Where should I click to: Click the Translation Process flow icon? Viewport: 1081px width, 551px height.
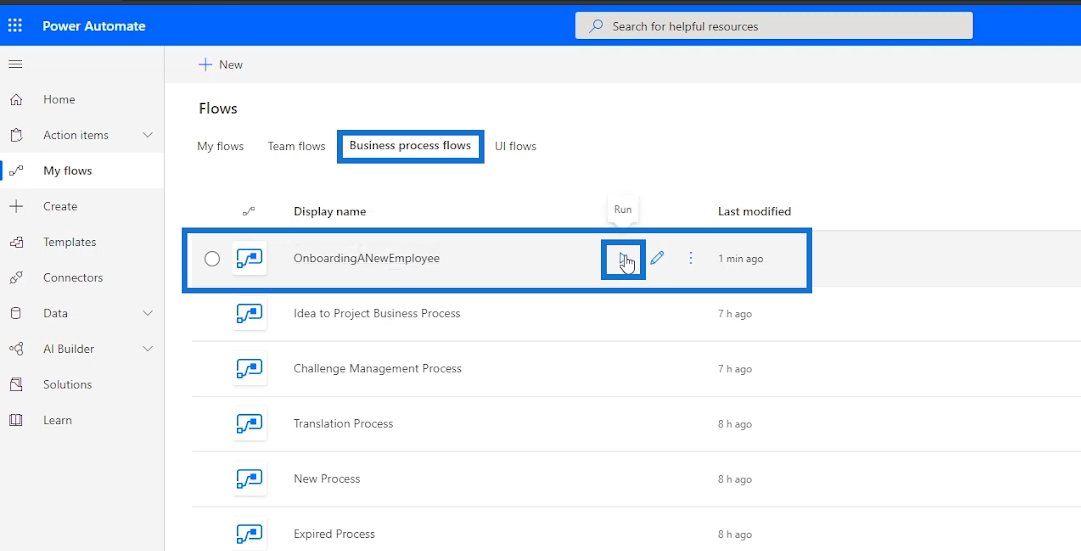pos(250,423)
